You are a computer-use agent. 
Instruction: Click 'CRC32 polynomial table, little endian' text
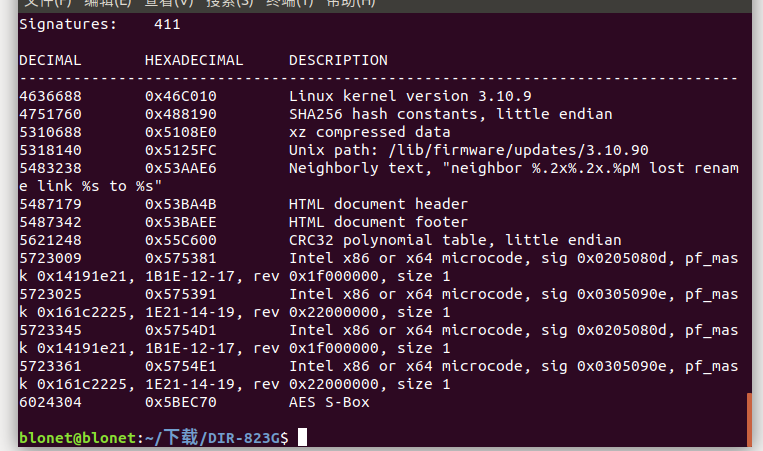click(455, 240)
